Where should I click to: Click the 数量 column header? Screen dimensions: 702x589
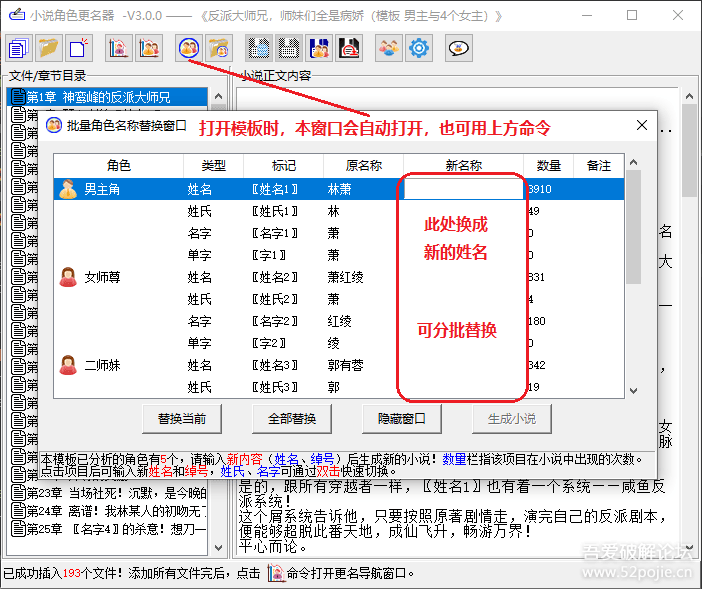click(x=548, y=165)
